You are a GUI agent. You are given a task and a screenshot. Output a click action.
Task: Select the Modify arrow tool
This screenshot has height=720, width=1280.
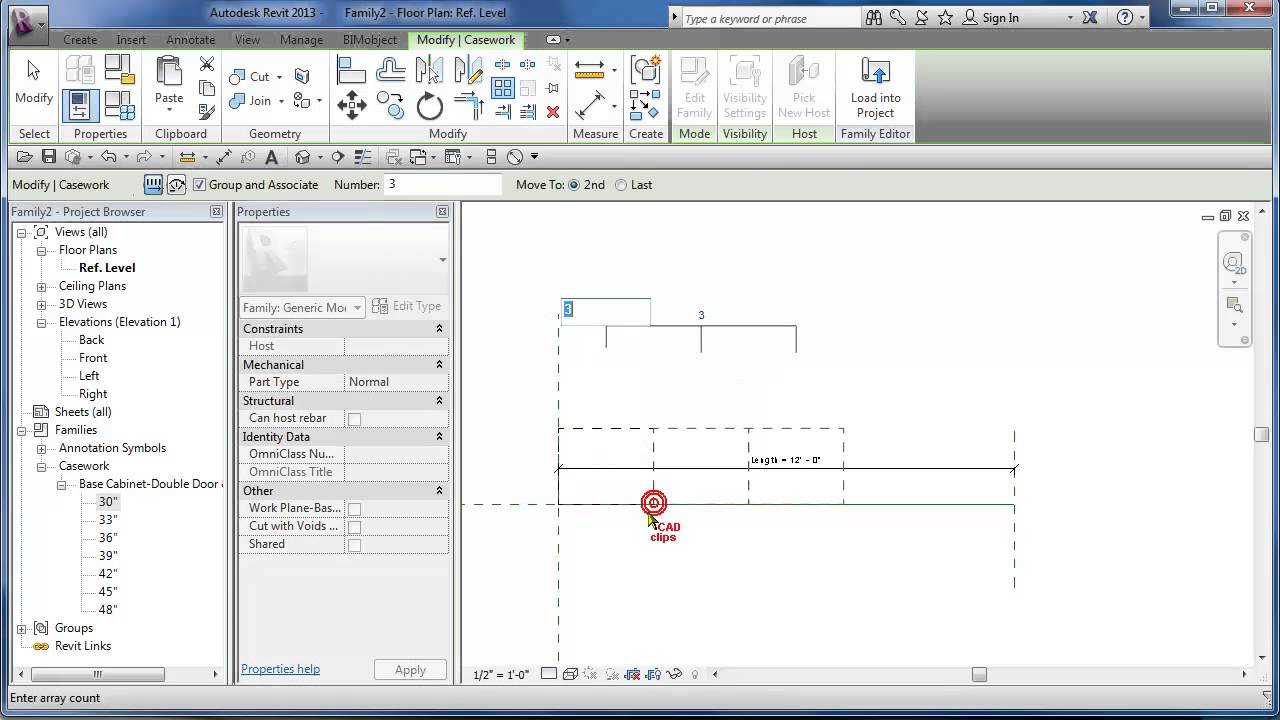click(34, 82)
